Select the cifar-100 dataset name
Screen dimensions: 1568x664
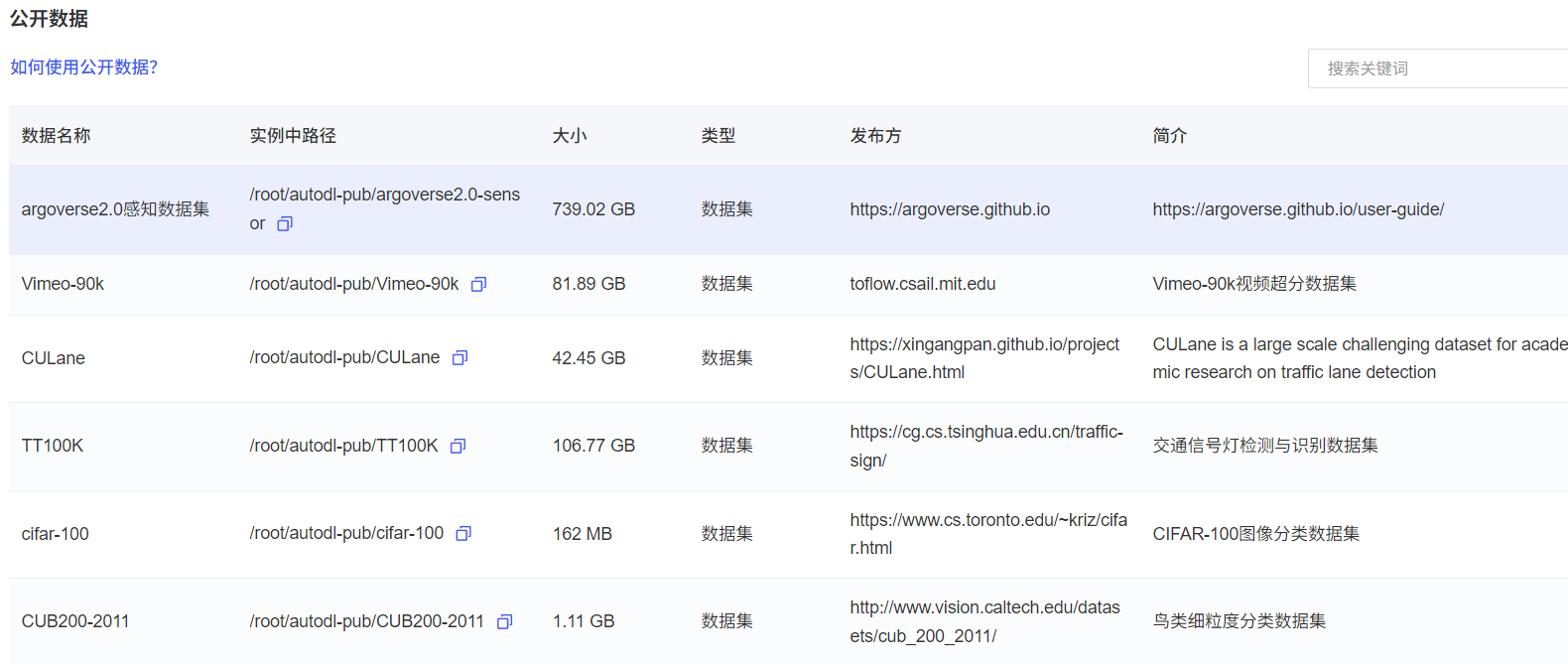click(x=56, y=534)
